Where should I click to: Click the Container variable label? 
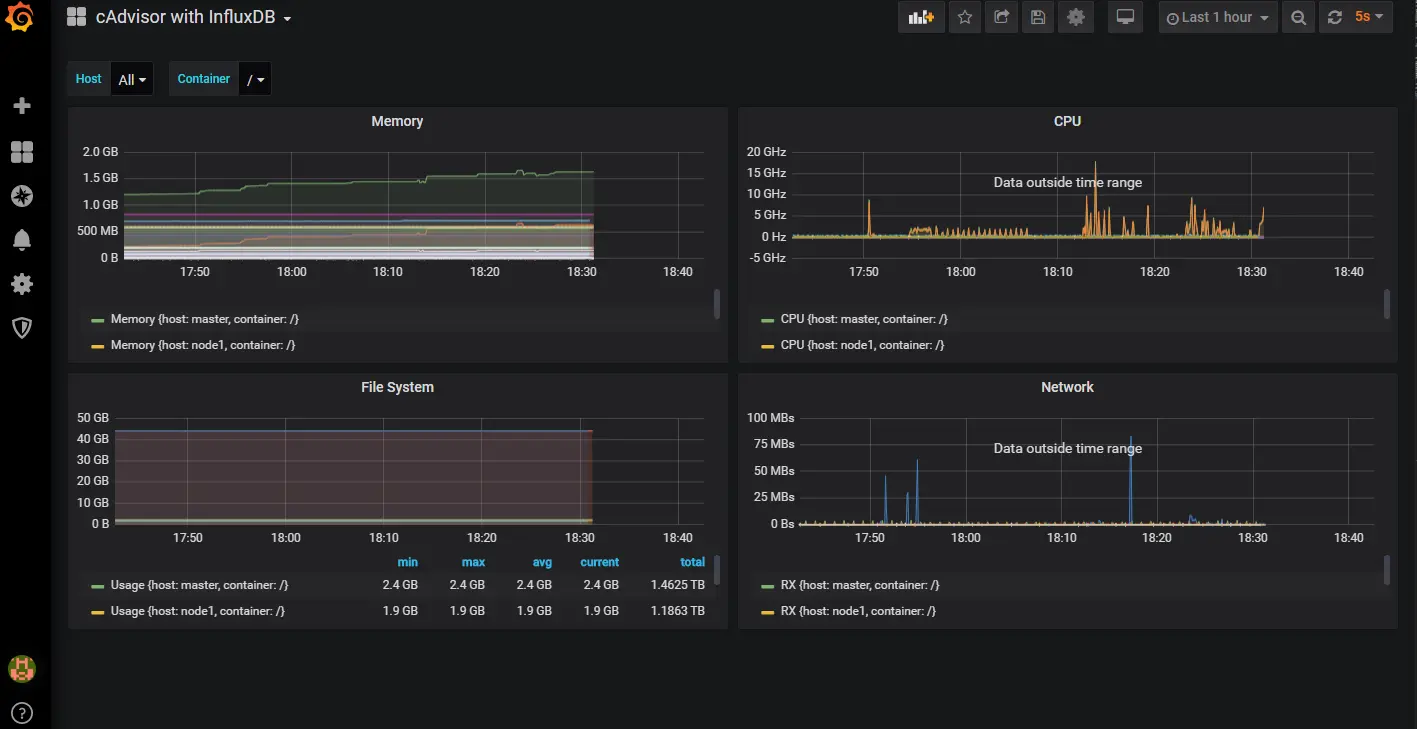[204, 79]
